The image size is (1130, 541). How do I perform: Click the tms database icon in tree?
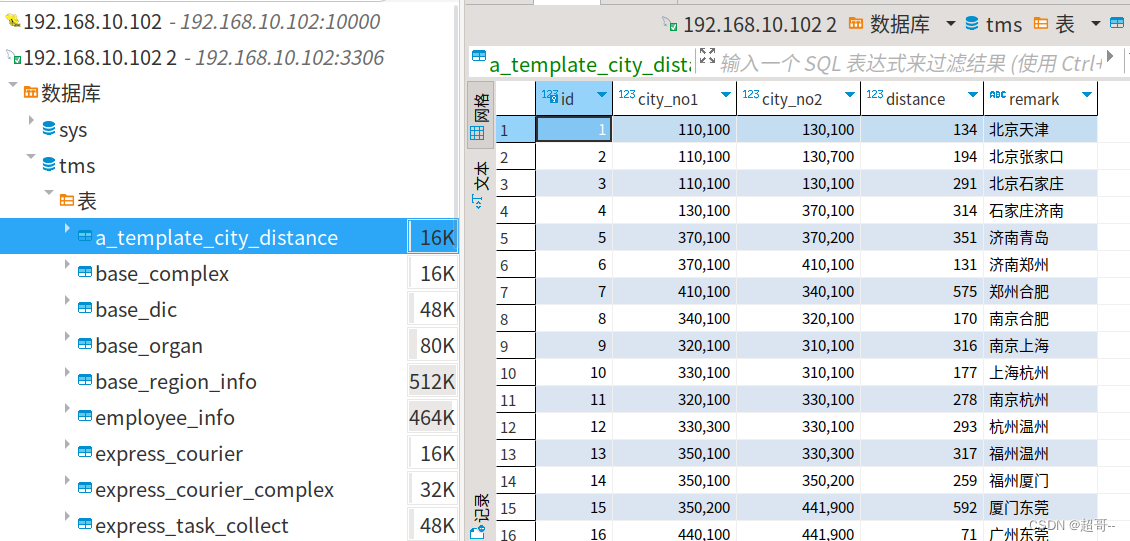pyautogui.click(x=49, y=164)
